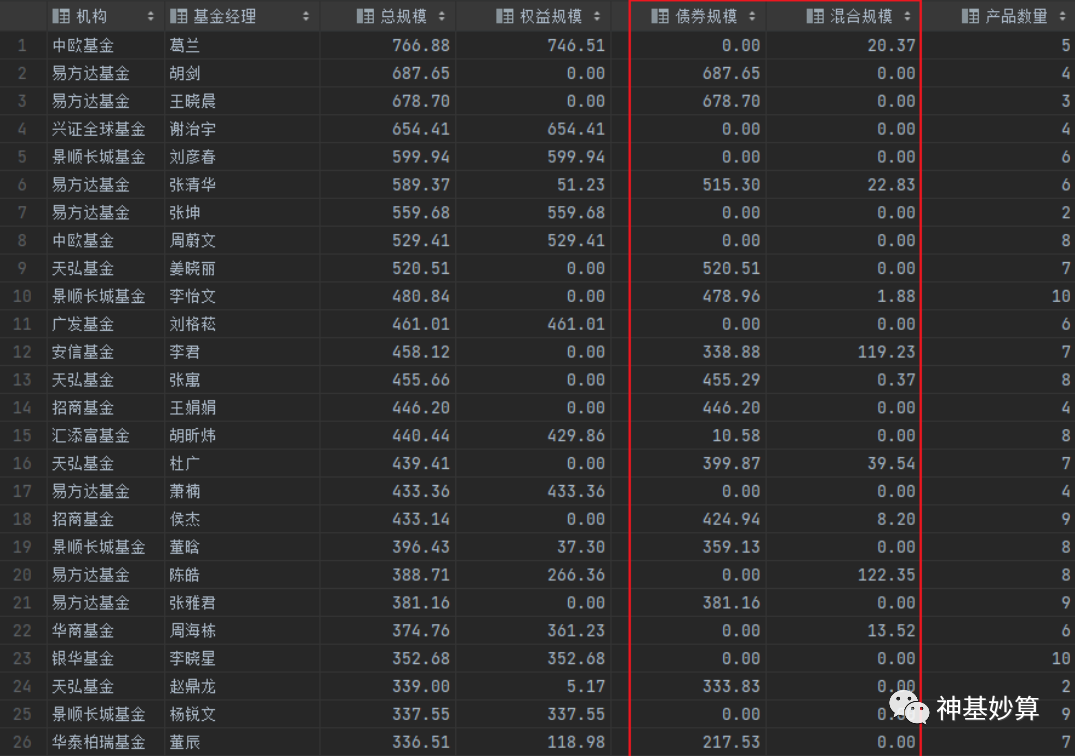Click the table icon beside 基金经理 header
The height and width of the screenshot is (756, 1075).
pos(178,16)
